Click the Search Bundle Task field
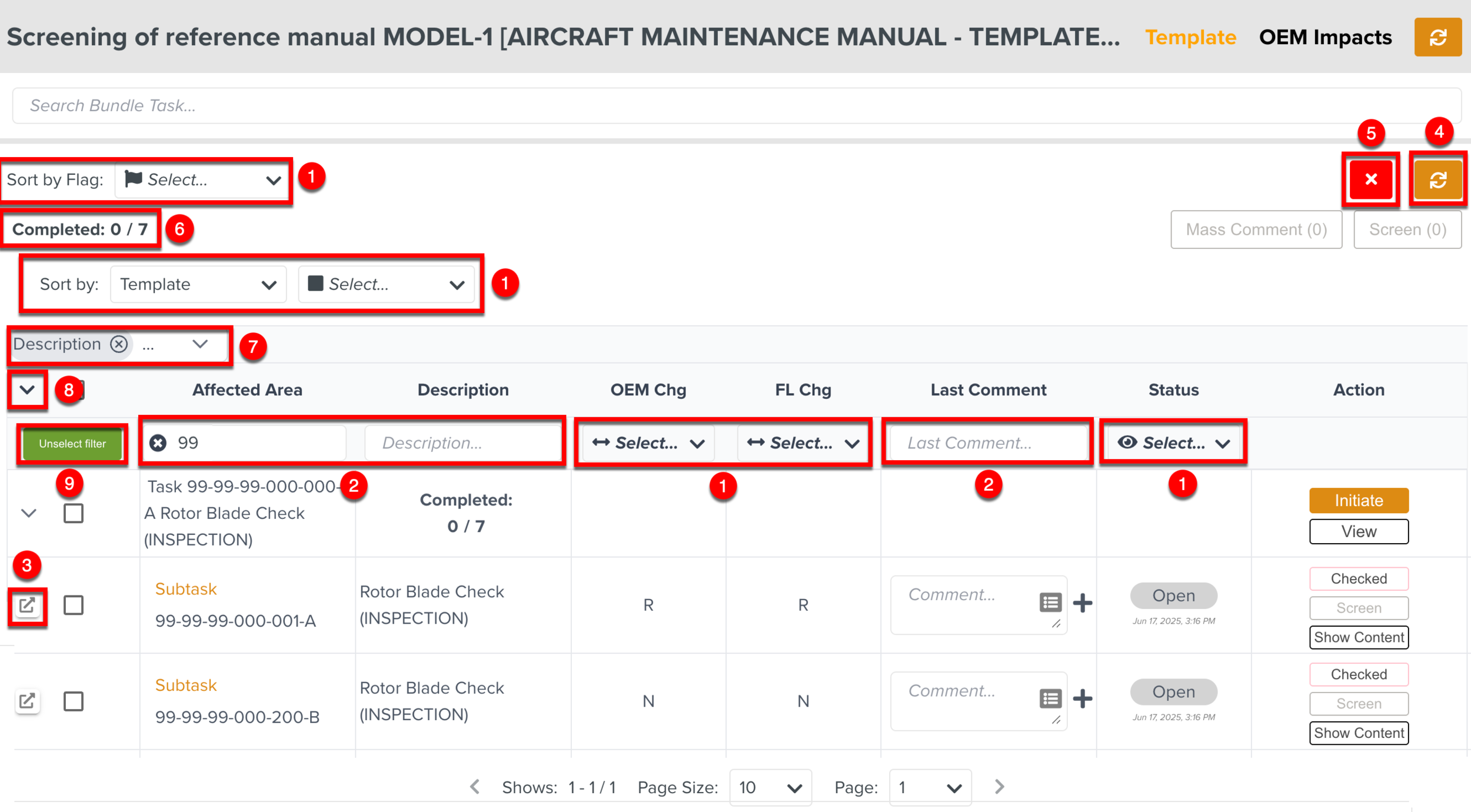Image resolution: width=1471 pixels, height=812 pixels. pos(735,106)
